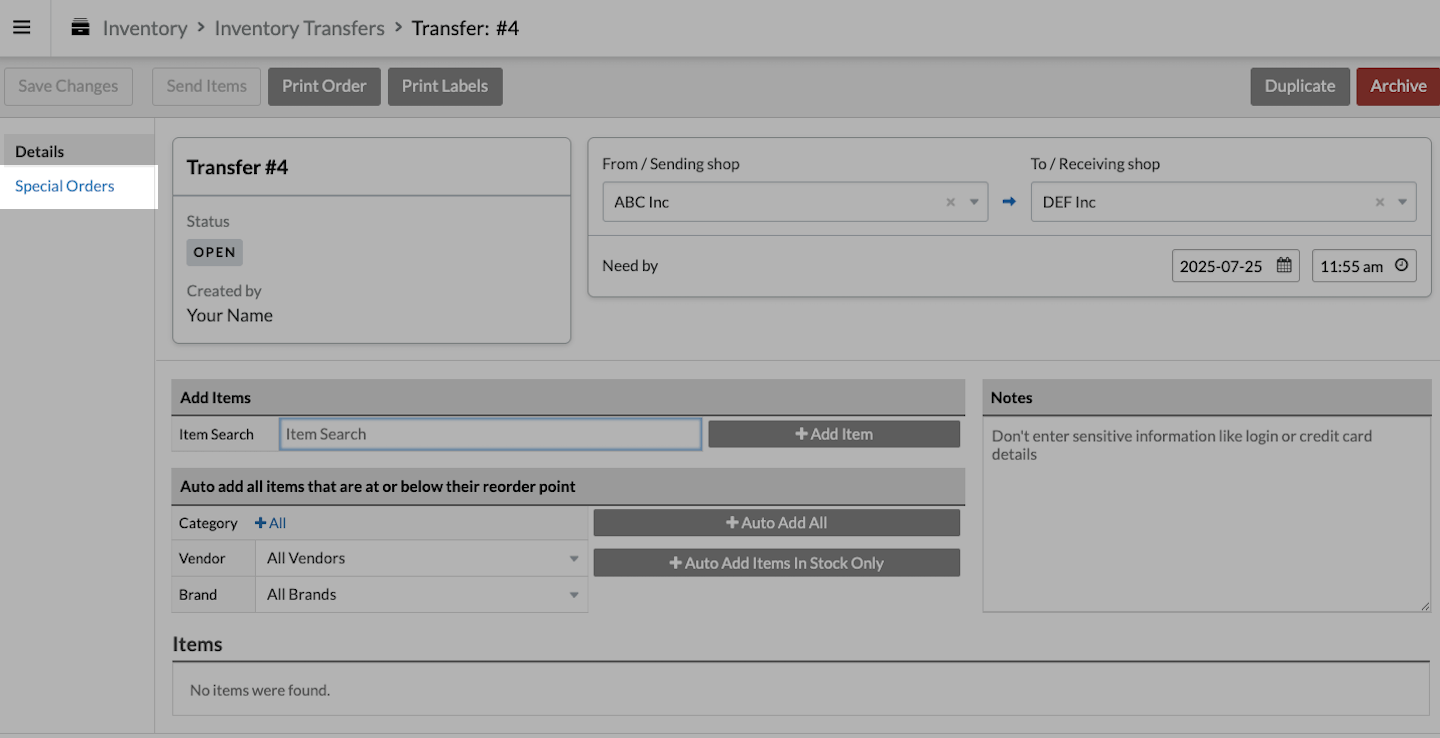This screenshot has width=1440, height=738.
Task: Clear the DEF Inc receiving shop selection
Action: [1379, 202]
